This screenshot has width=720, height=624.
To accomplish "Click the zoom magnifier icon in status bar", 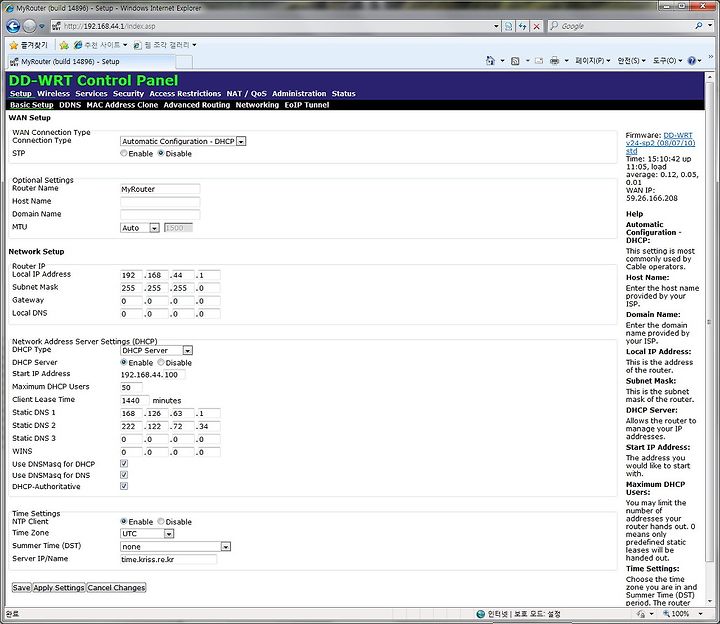I will (665, 614).
